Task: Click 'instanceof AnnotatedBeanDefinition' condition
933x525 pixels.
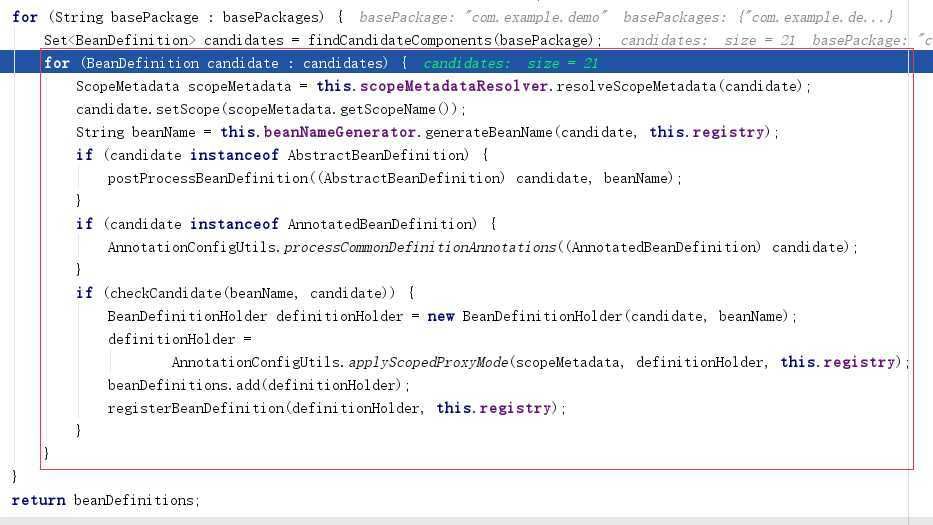Action: click(x=333, y=224)
